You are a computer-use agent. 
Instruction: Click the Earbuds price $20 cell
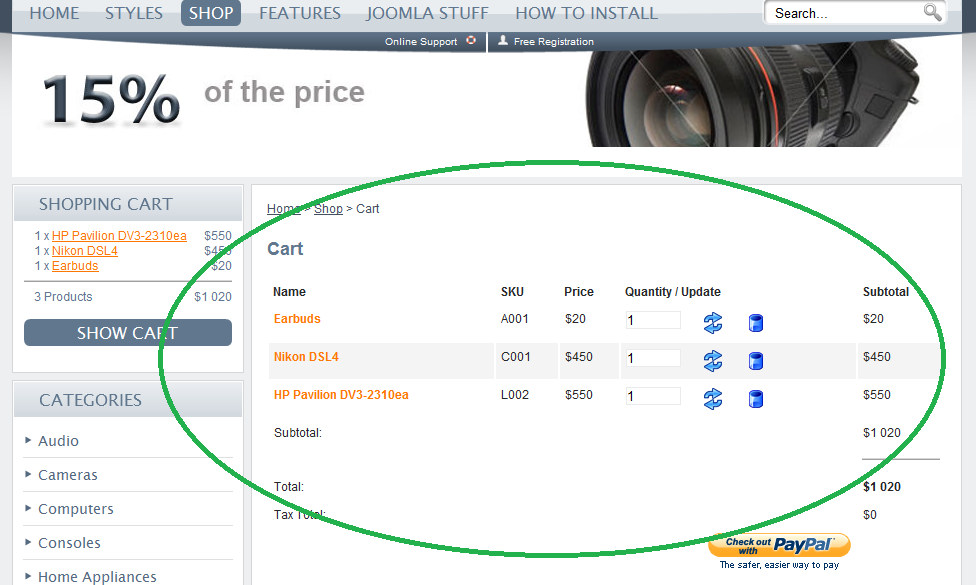(x=575, y=319)
